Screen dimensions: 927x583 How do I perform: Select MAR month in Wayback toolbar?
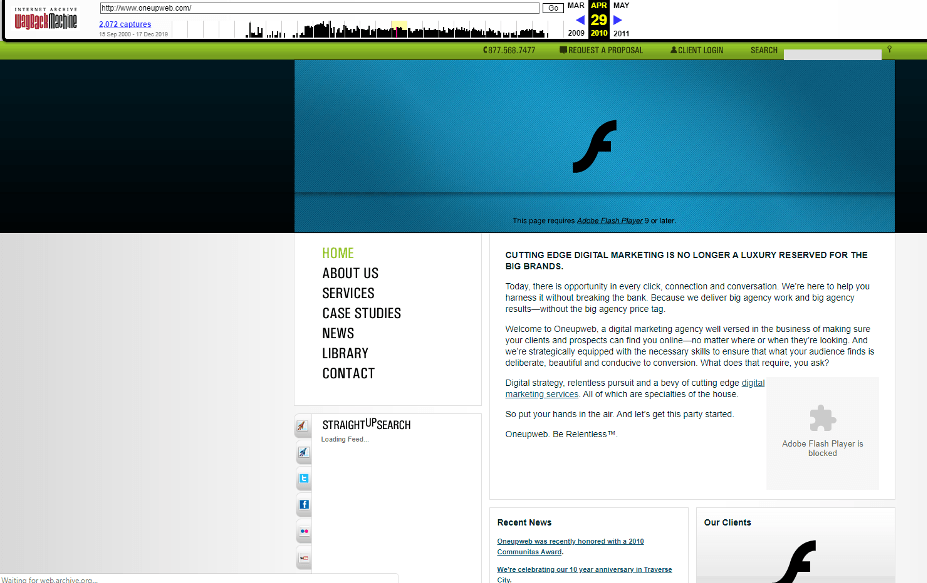point(576,5)
